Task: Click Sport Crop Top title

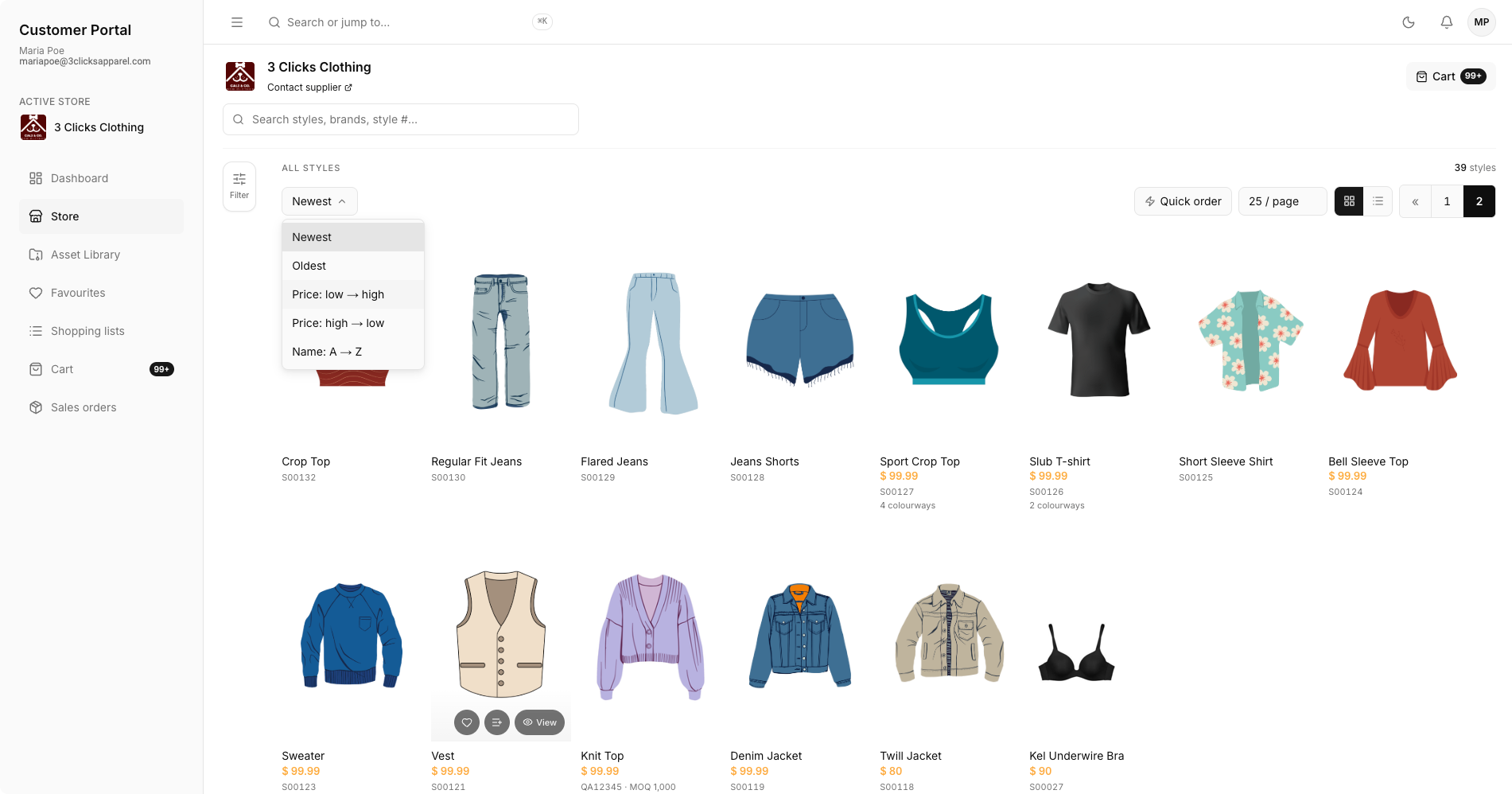Action: 919,461
